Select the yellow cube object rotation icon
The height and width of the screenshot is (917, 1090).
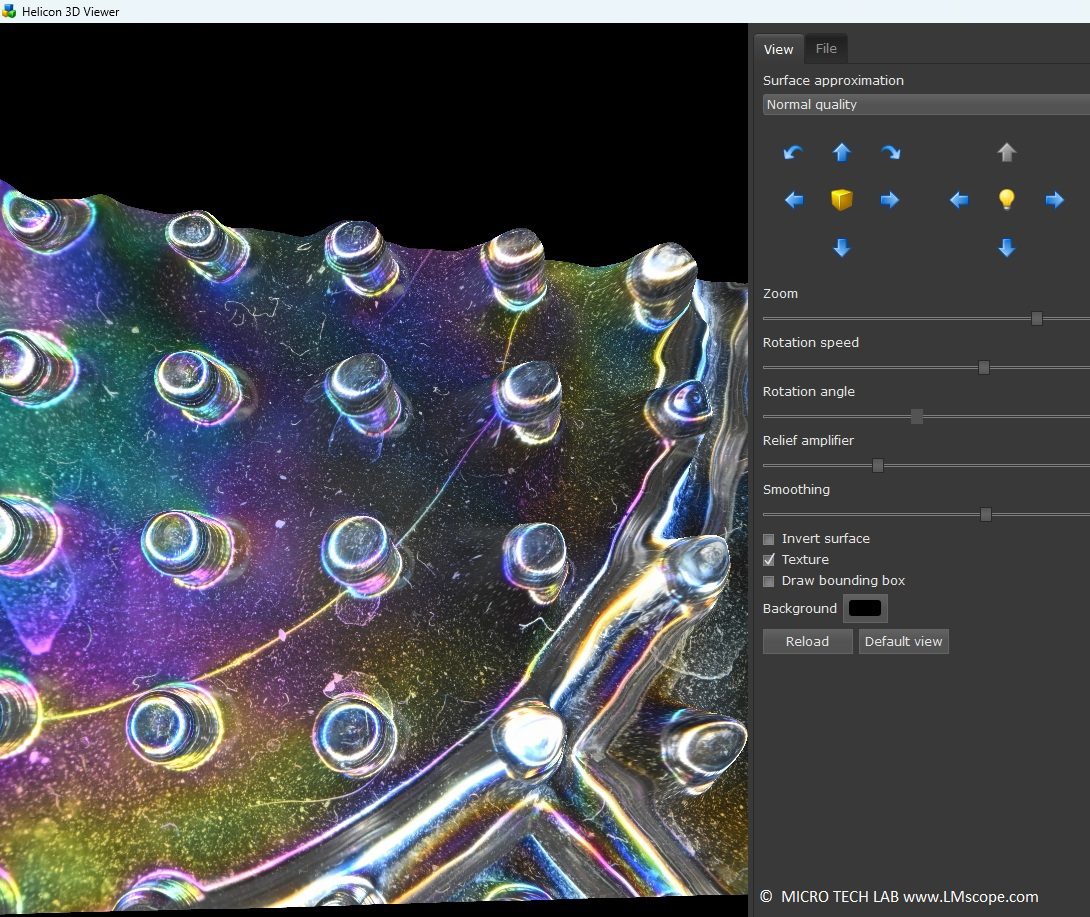(x=841, y=199)
